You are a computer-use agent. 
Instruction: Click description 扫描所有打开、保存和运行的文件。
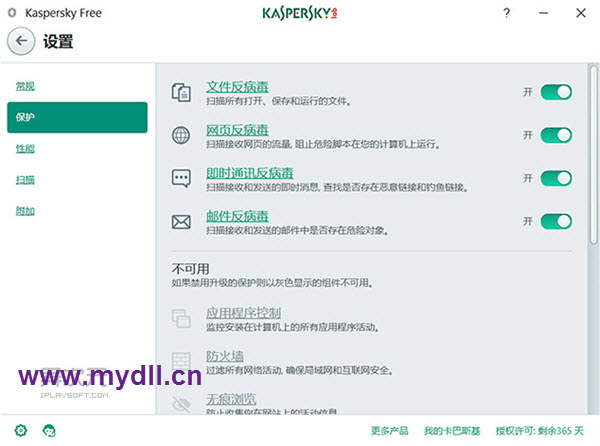279,101
